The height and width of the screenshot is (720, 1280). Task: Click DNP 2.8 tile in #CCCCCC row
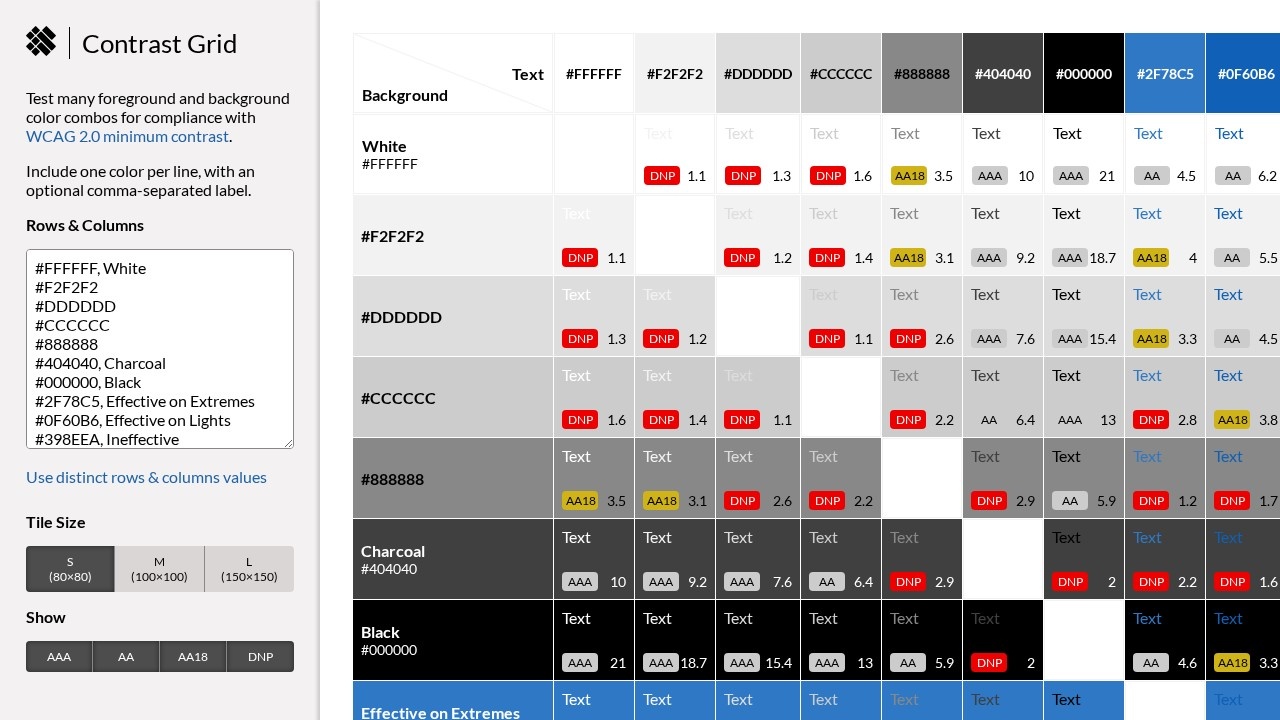pos(1165,397)
